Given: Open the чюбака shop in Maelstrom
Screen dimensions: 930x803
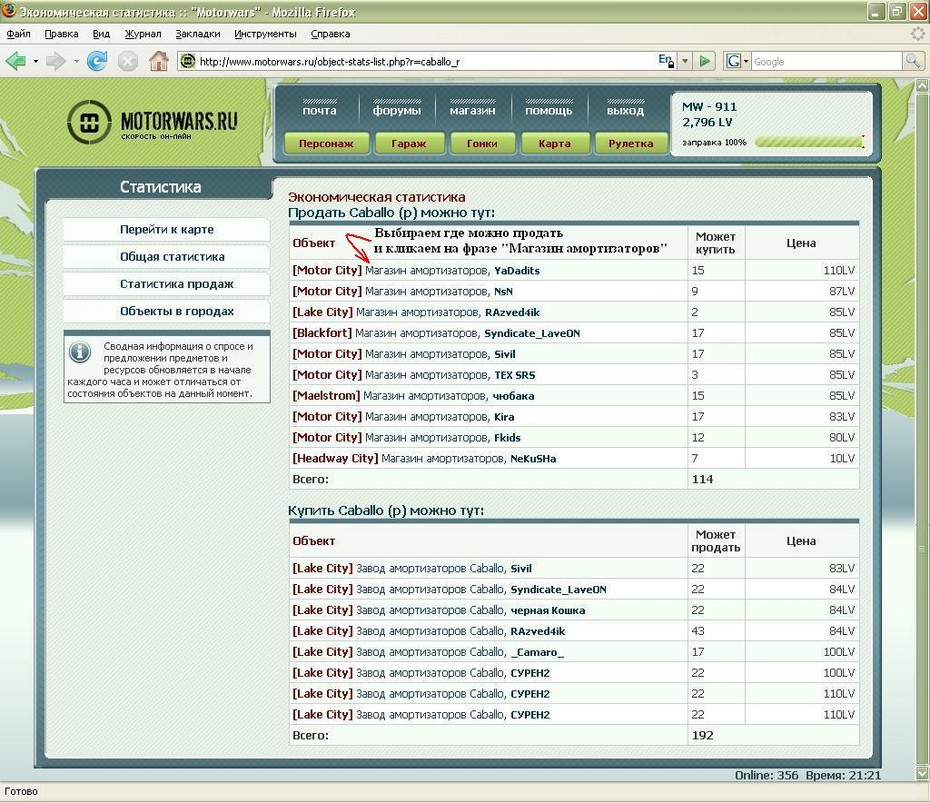Looking at the screenshot, I should click(x=426, y=396).
